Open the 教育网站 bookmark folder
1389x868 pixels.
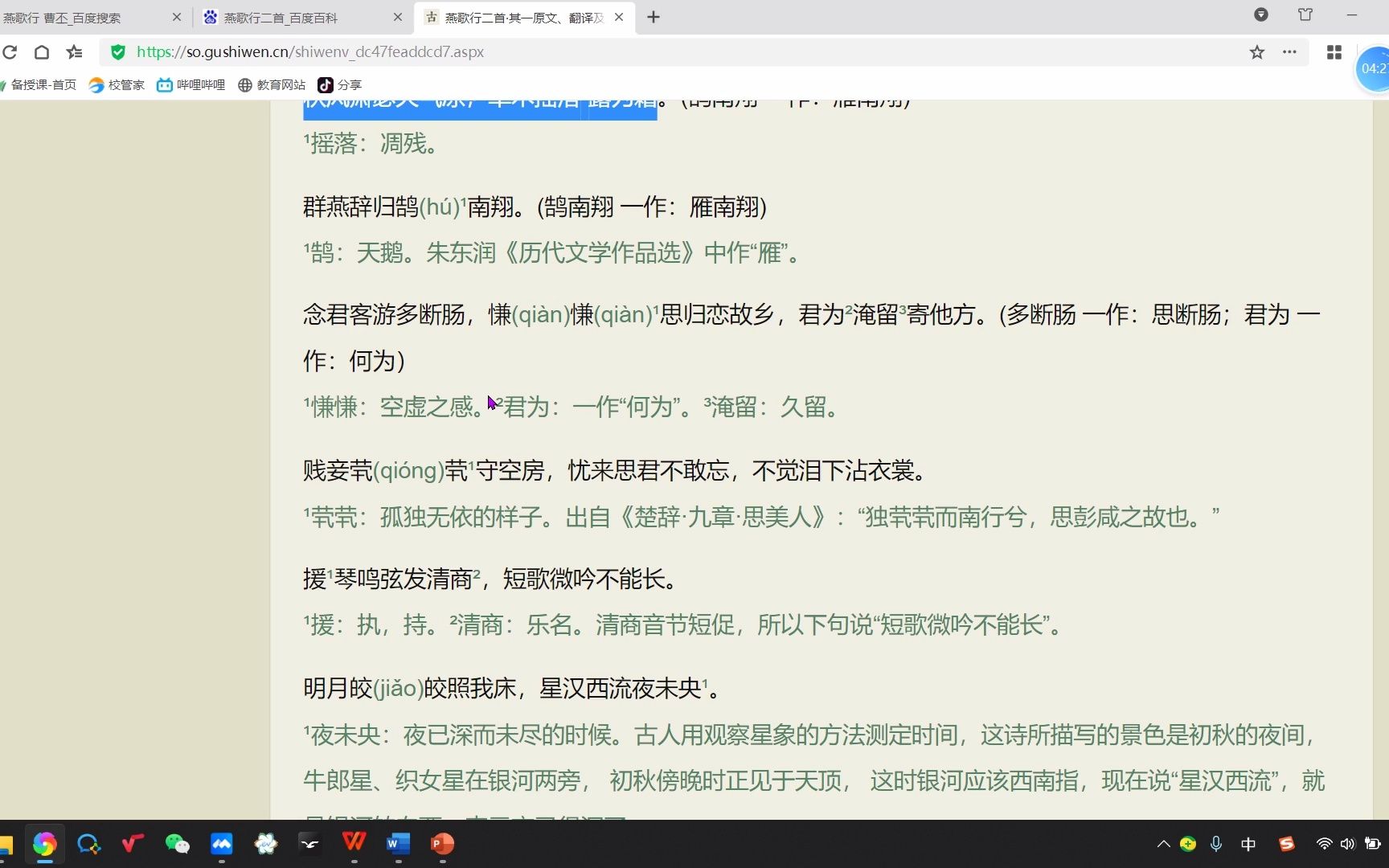(x=272, y=84)
